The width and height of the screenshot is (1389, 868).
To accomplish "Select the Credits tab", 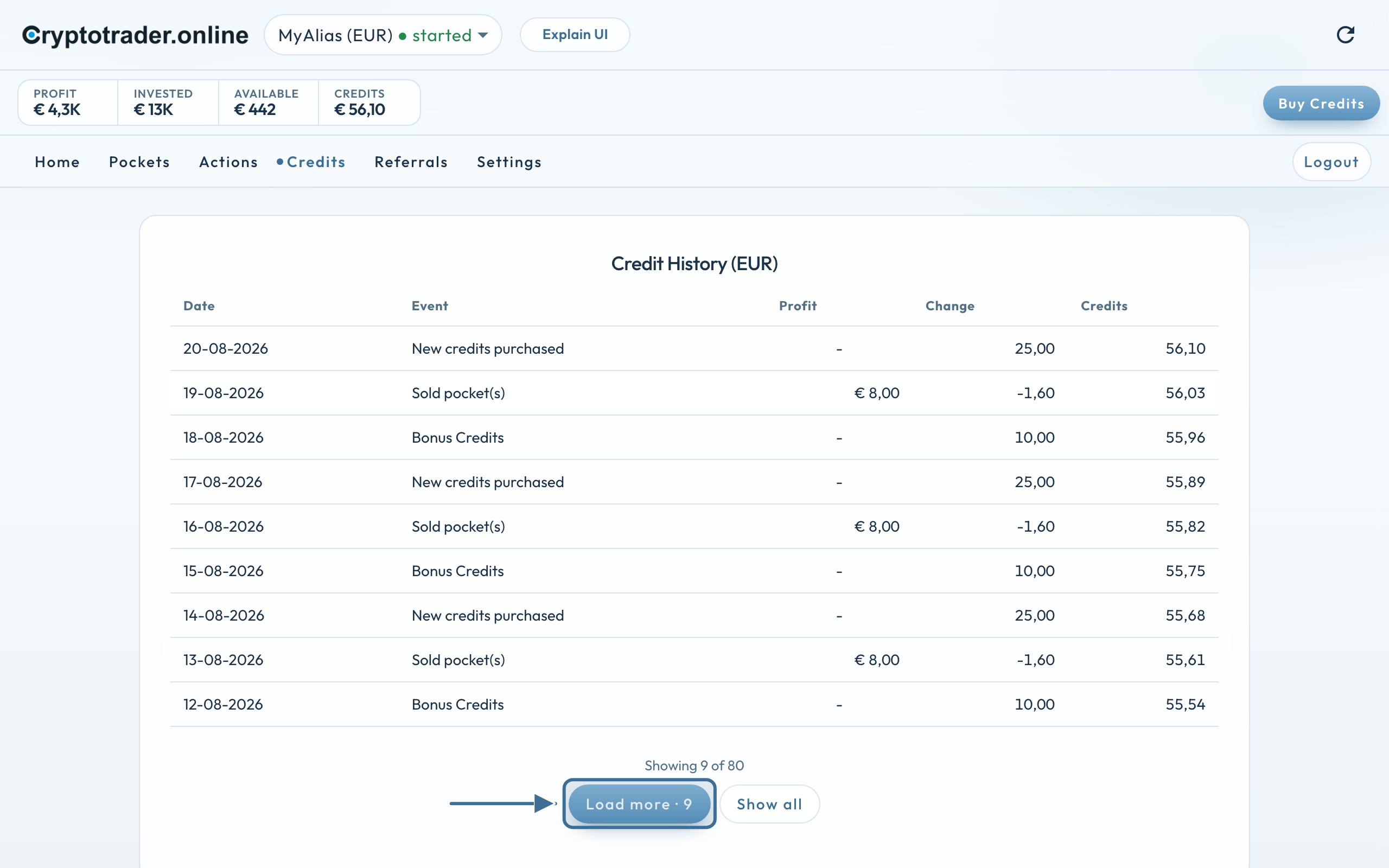I will 316,162.
